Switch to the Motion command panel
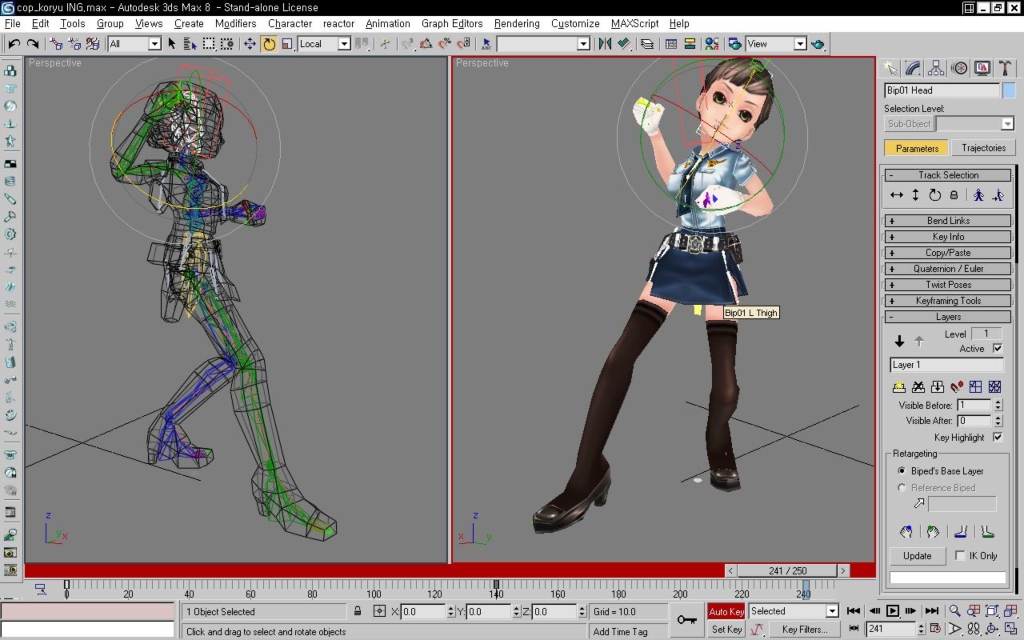This screenshot has width=1024, height=640. tap(959, 68)
